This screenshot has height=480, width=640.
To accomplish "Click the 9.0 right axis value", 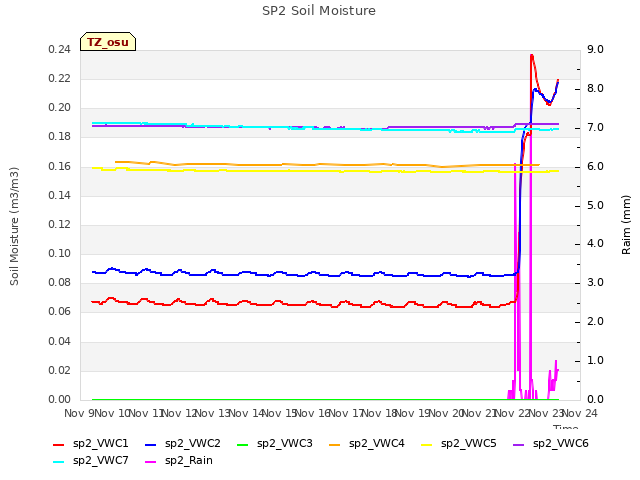I will click(595, 49).
